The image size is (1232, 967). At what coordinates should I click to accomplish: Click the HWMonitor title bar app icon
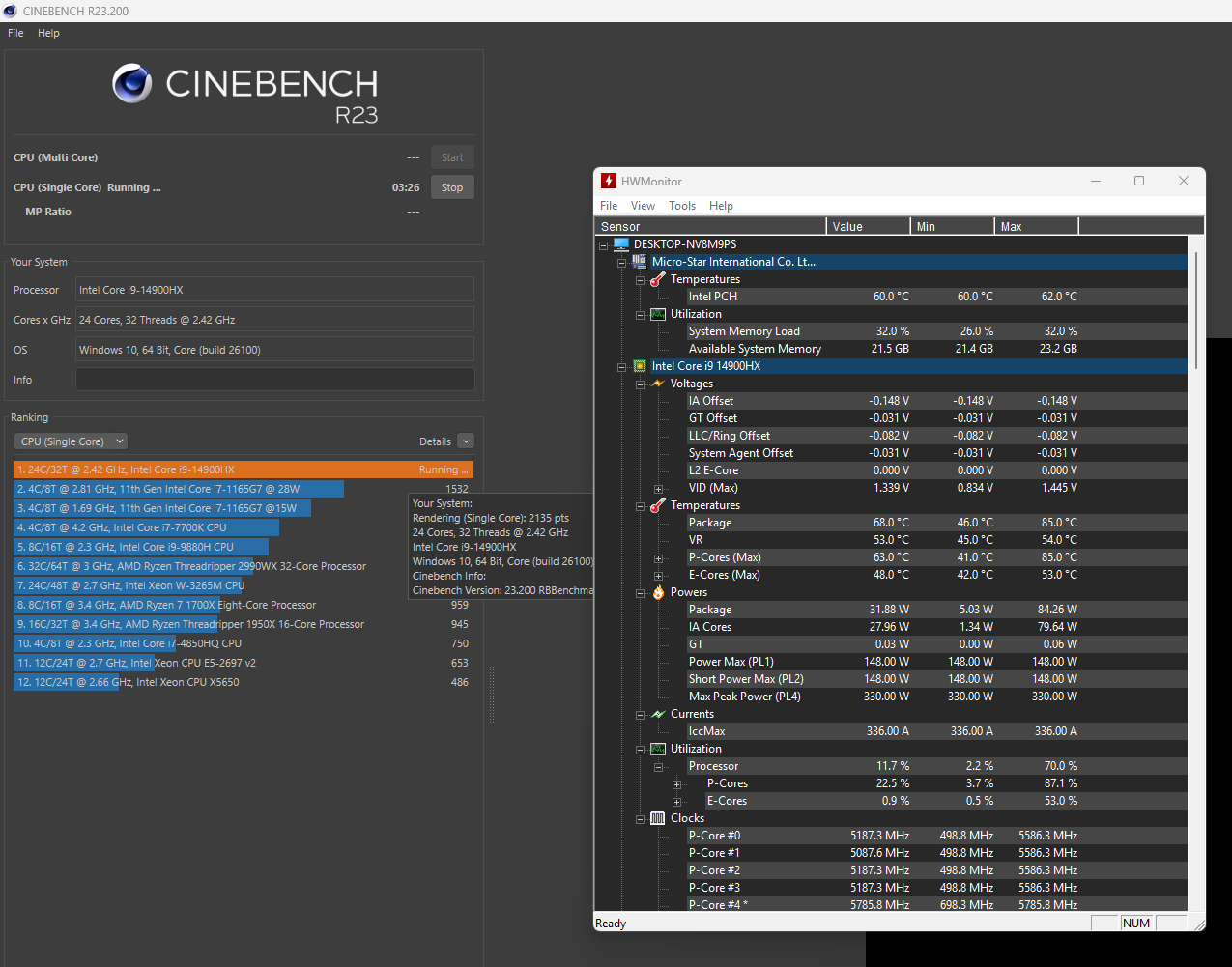click(609, 181)
